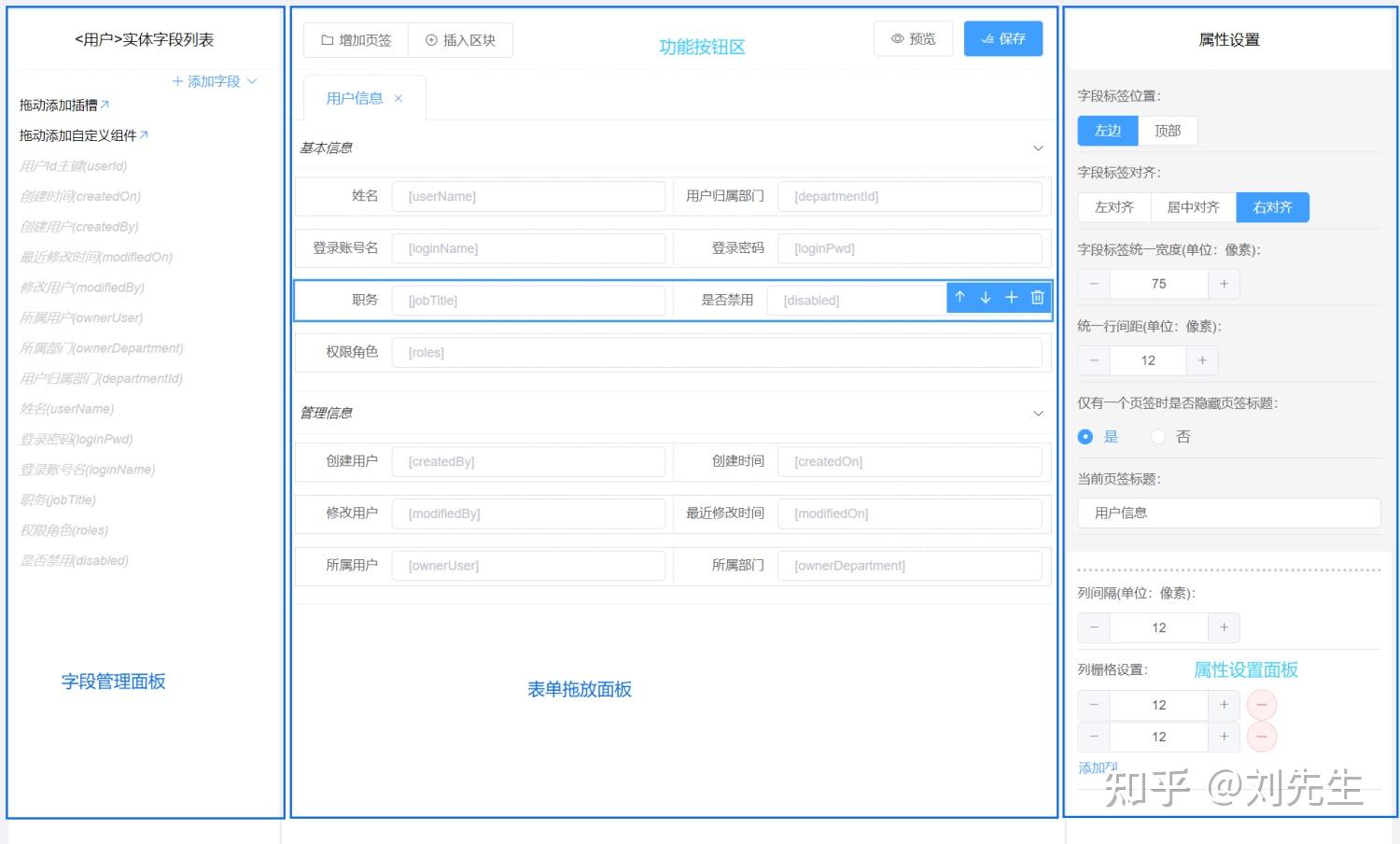Select 修改用户(modifiedBy) field entry
The height and width of the screenshot is (844, 1400).
(81, 288)
